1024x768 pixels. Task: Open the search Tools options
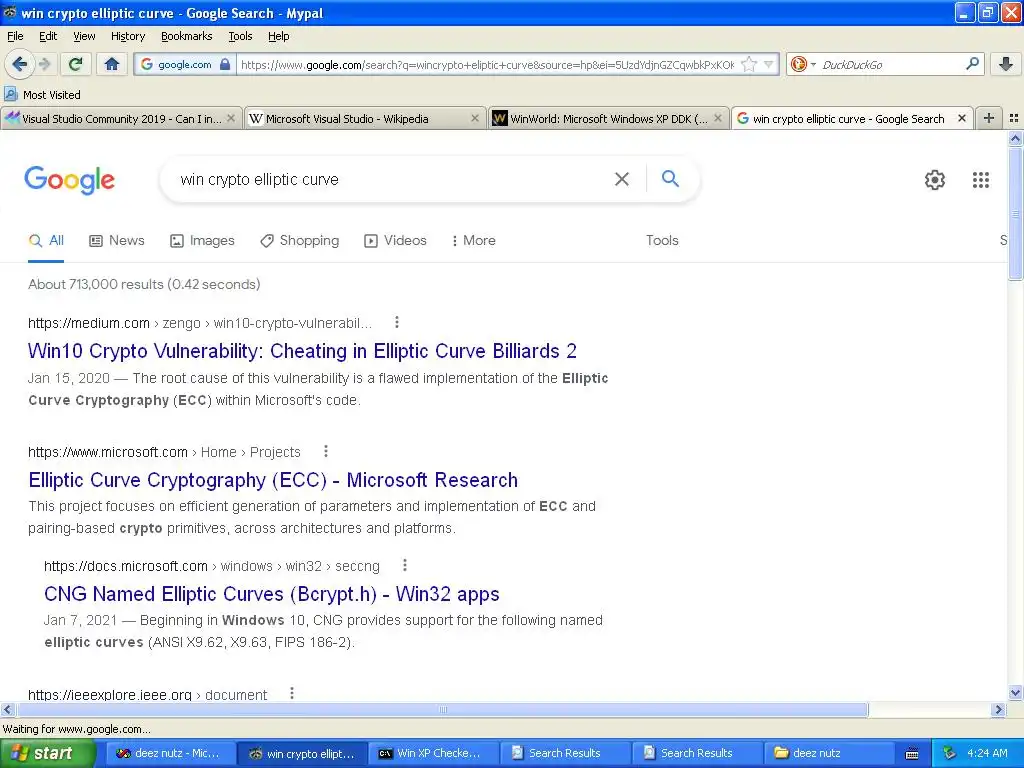(662, 240)
